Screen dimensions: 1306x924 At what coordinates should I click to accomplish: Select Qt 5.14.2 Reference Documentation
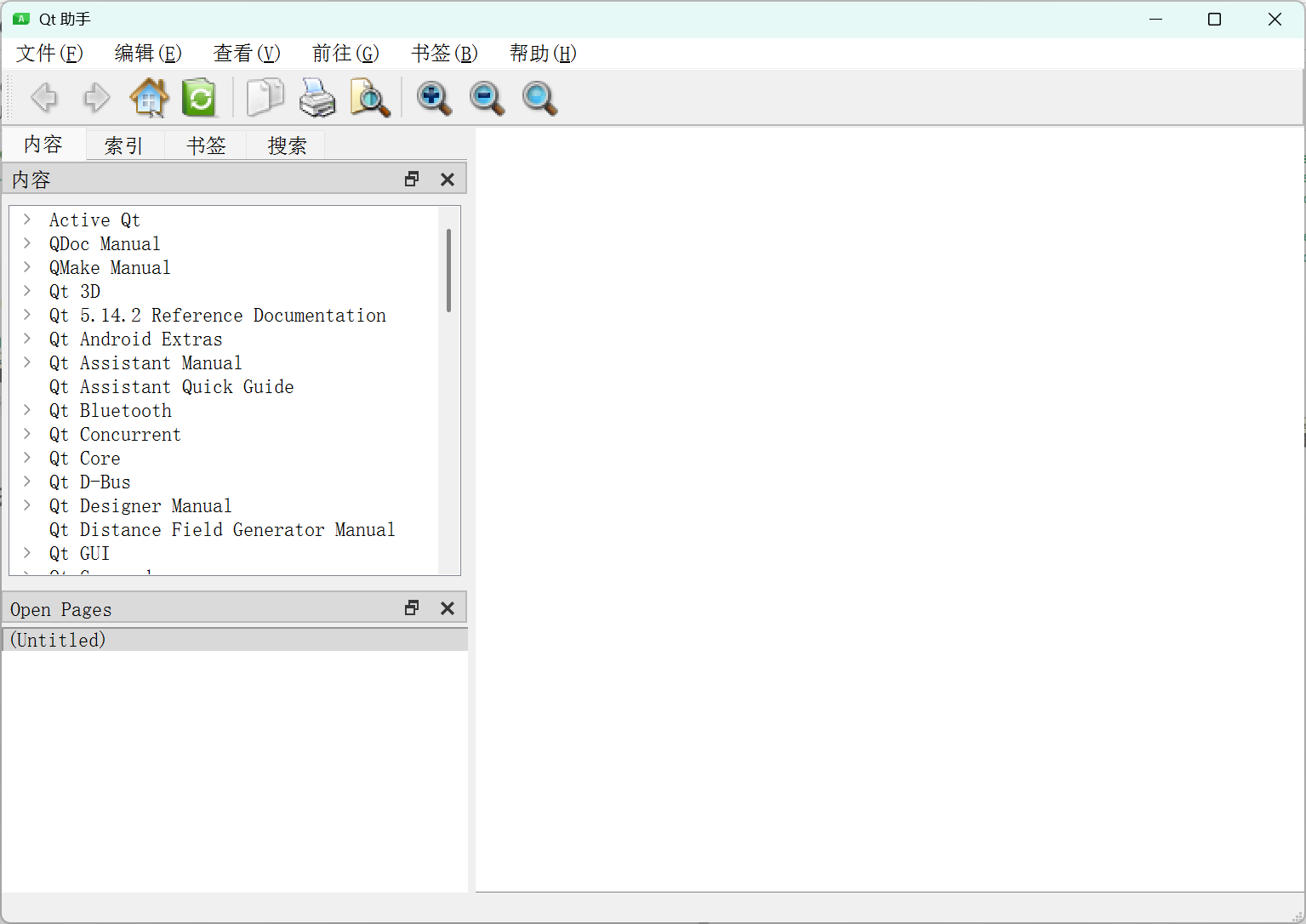tap(218, 315)
